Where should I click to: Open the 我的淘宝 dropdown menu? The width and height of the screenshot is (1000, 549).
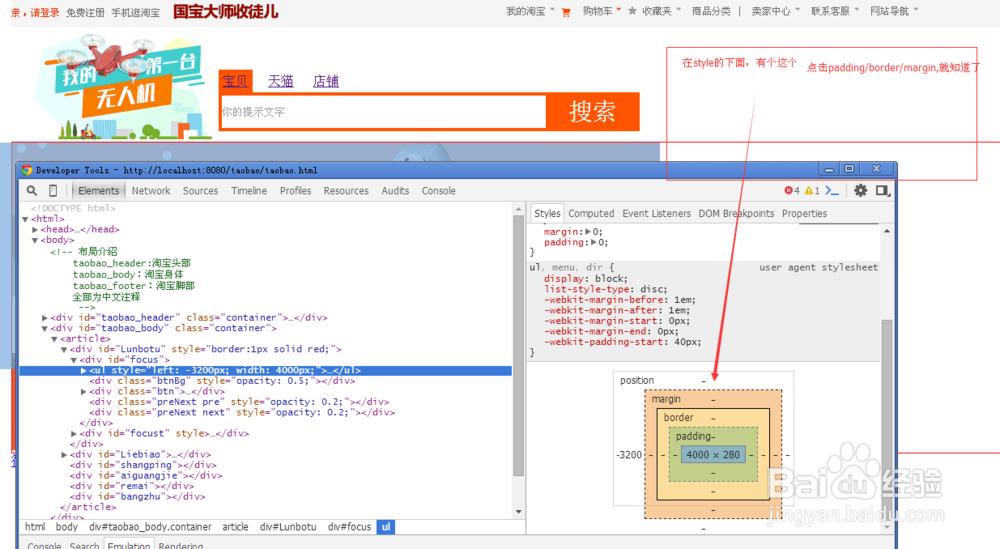530,11
